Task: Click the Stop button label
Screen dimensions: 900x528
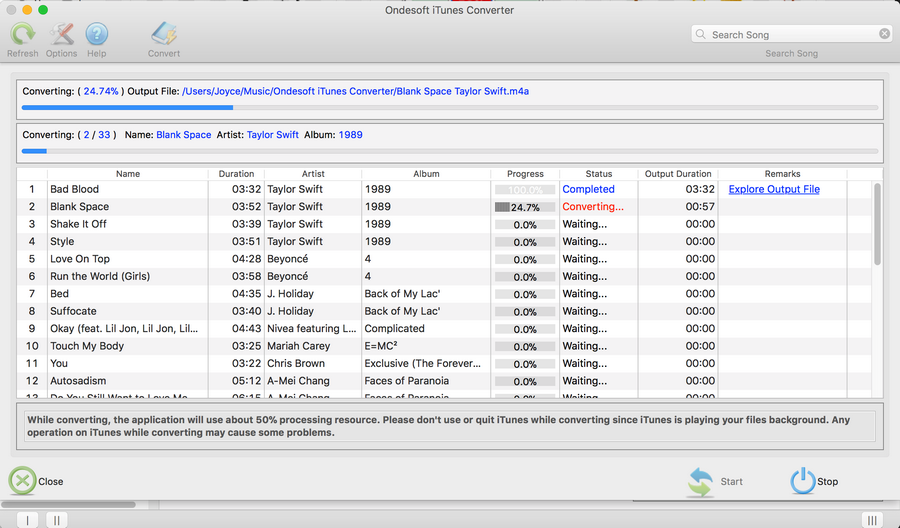Action: (x=827, y=482)
